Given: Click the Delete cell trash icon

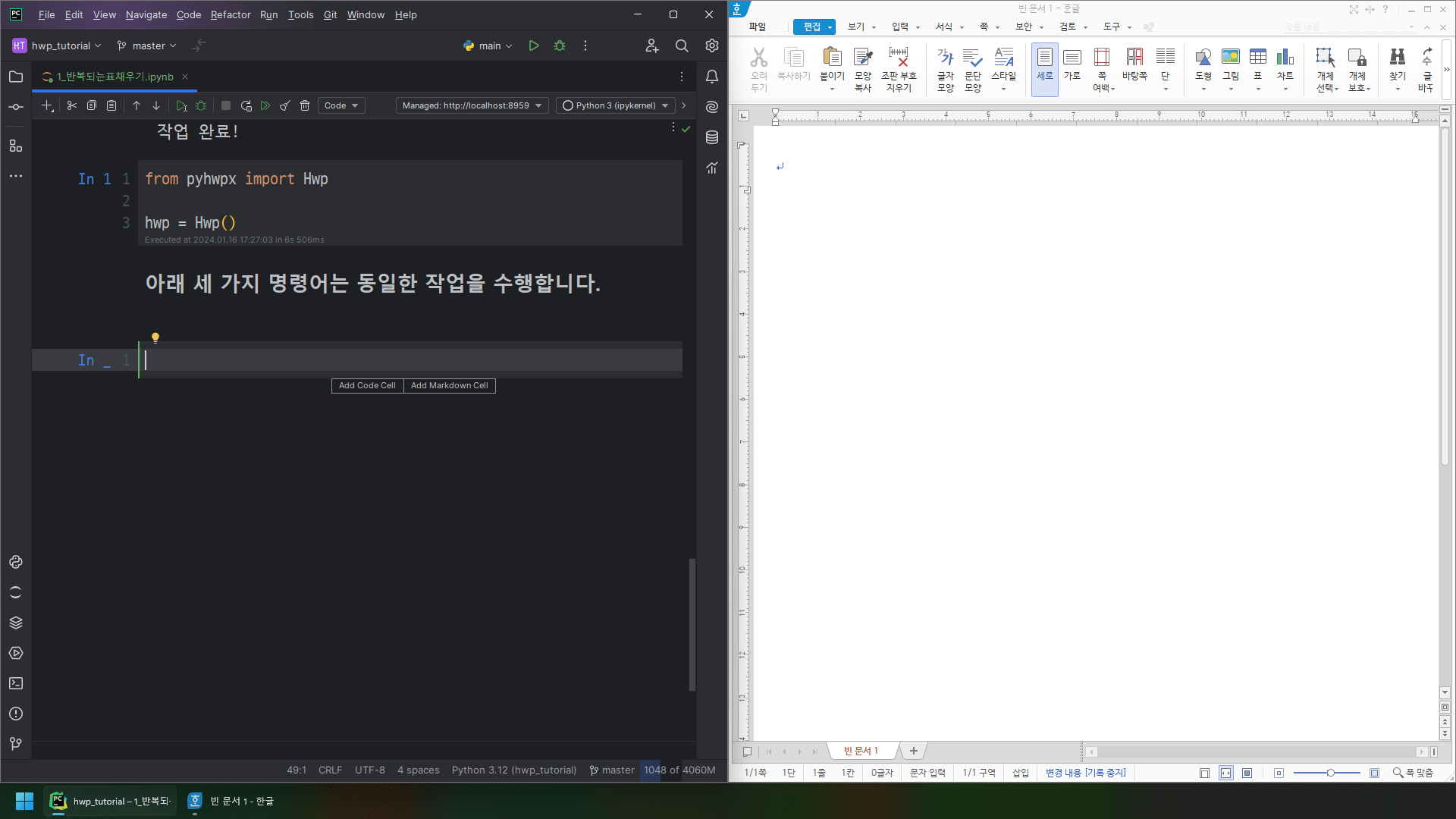Looking at the screenshot, I should coord(305,106).
